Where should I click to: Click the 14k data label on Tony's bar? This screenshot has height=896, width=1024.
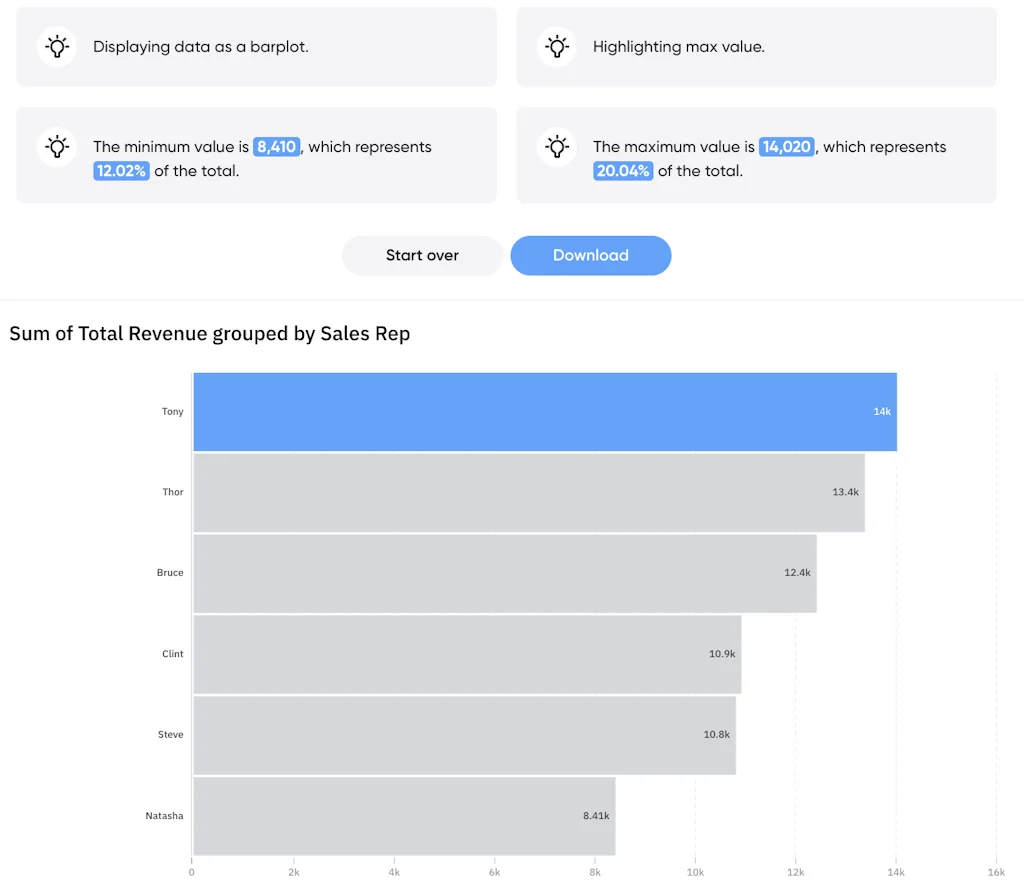click(x=881, y=412)
